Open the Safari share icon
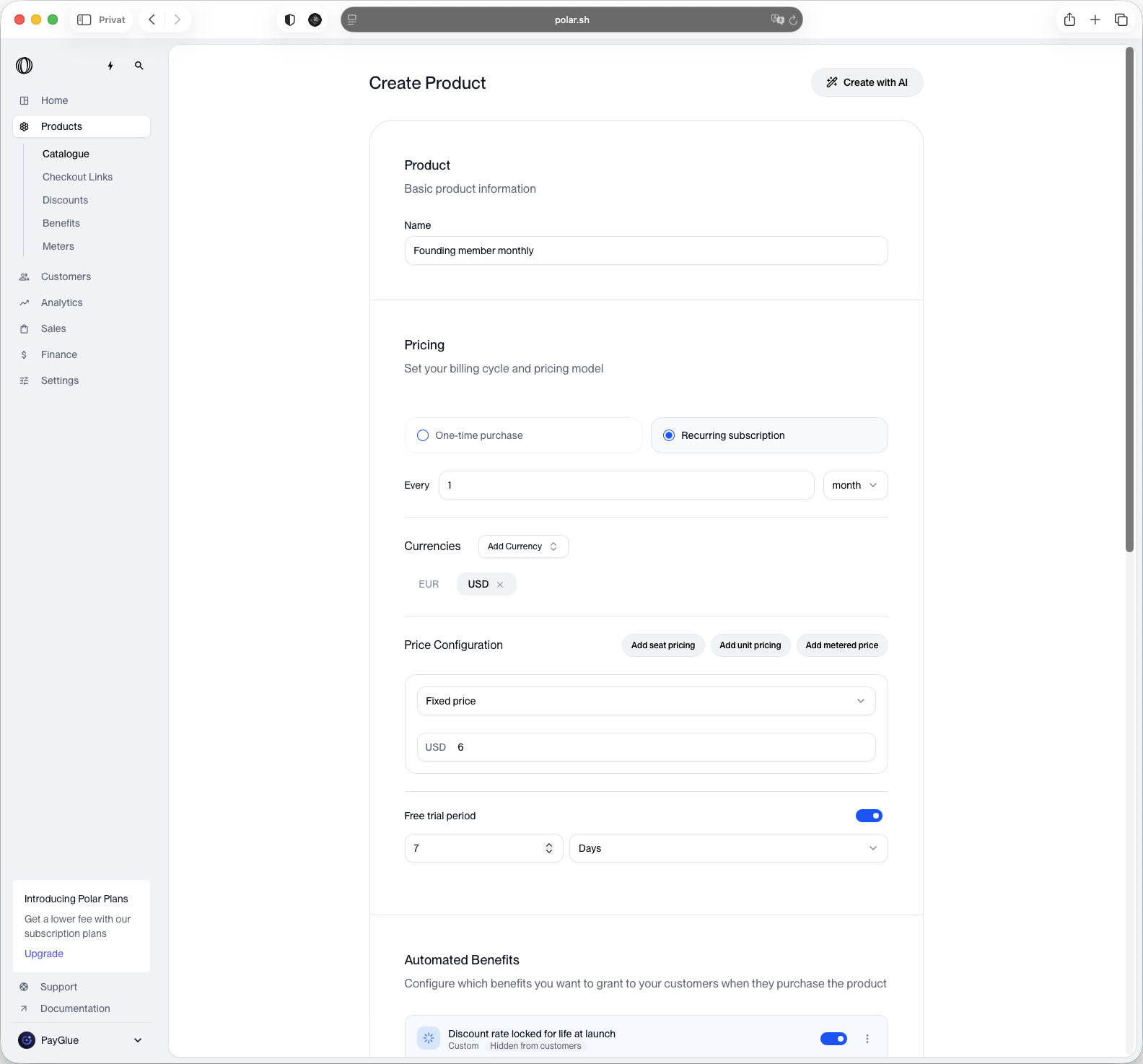The image size is (1143, 1064). point(1069,19)
